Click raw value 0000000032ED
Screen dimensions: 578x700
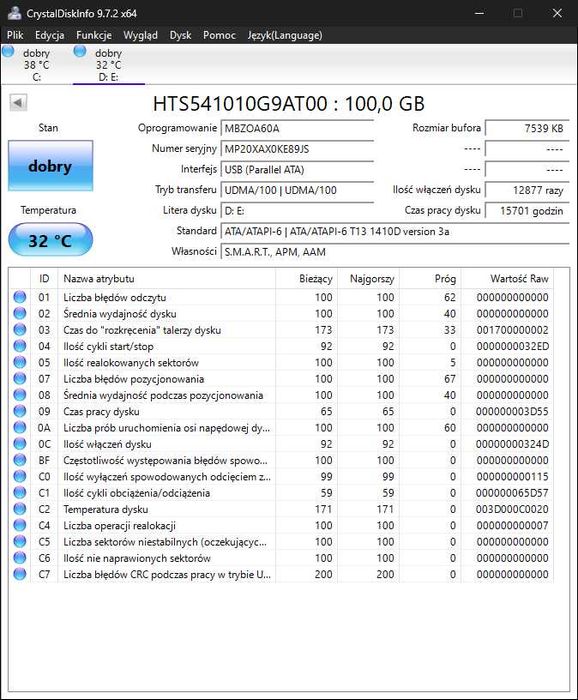coord(512,346)
